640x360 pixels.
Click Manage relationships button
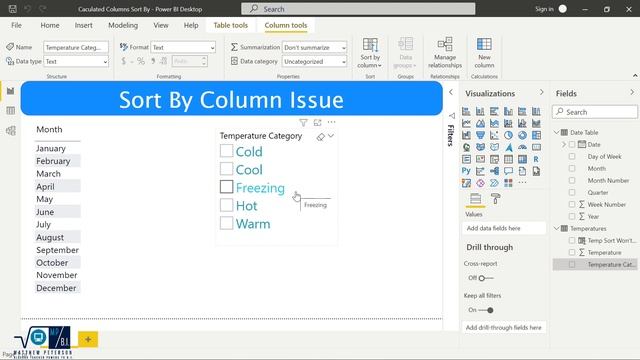pyautogui.click(x=445, y=53)
